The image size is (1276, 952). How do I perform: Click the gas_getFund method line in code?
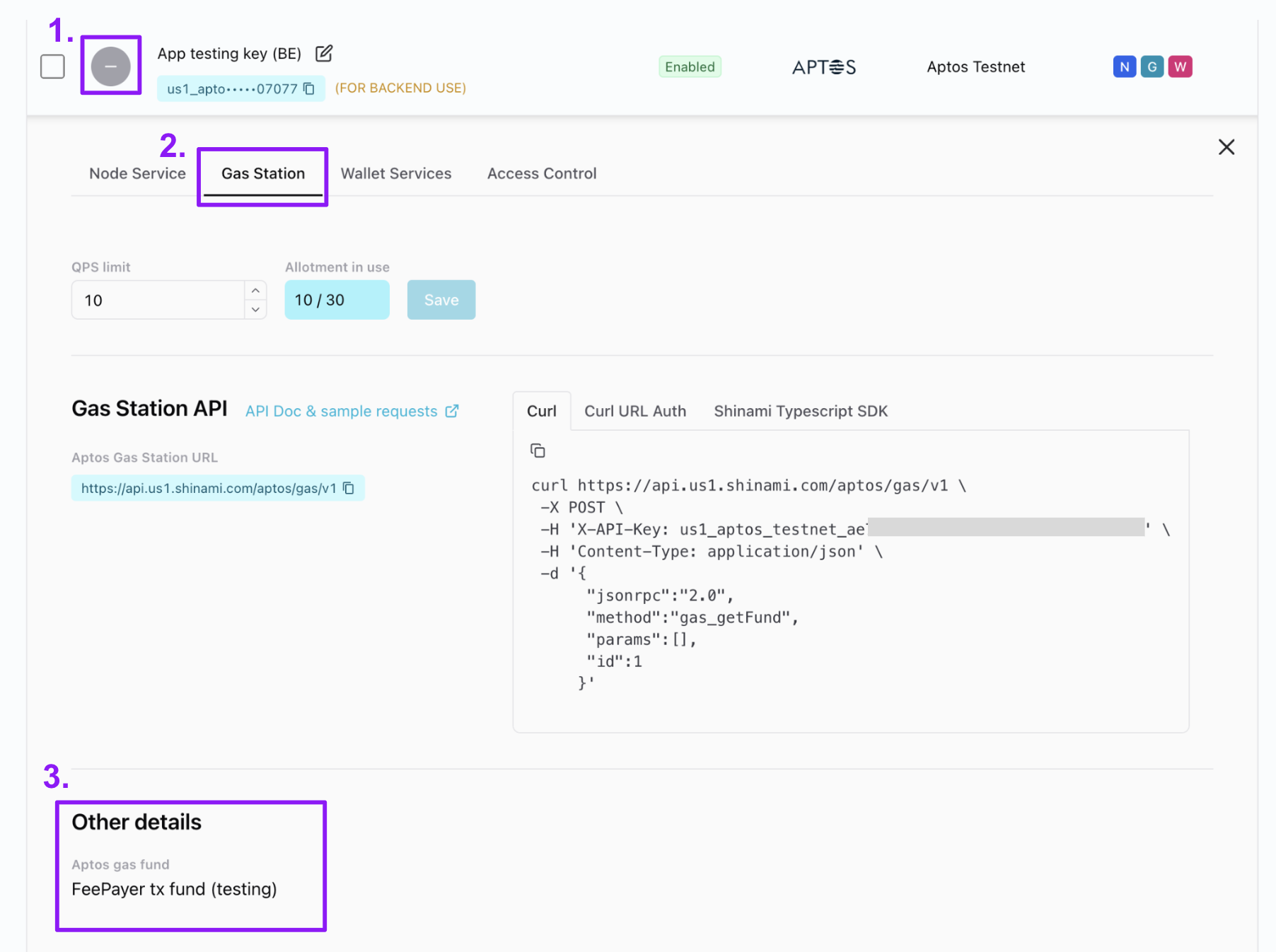(x=692, y=617)
